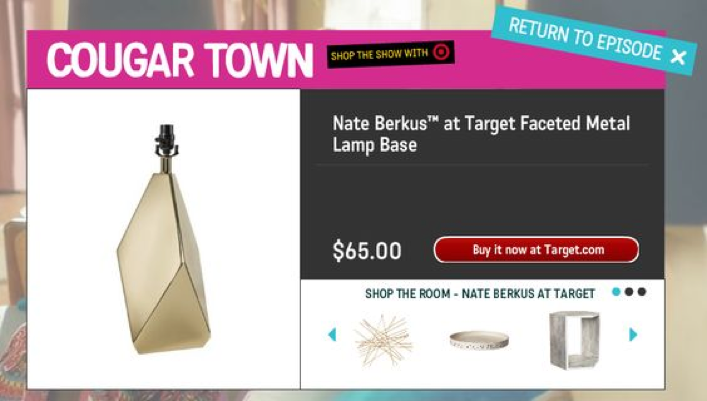Click Shop The Room Nate Berkus heading
The height and width of the screenshot is (401, 707).
[480, 294]
